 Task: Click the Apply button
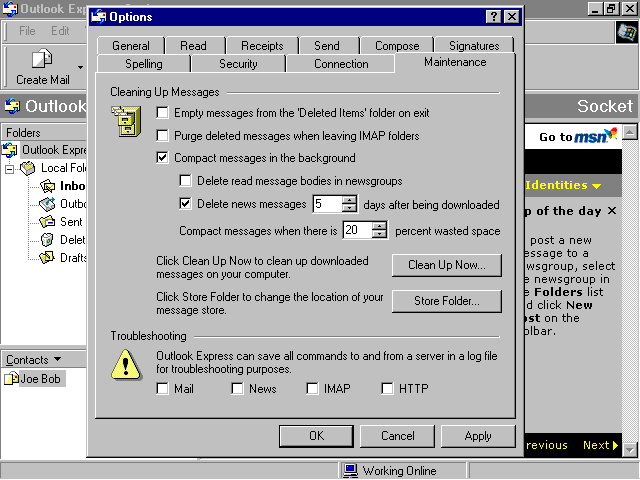pos(478,436)
